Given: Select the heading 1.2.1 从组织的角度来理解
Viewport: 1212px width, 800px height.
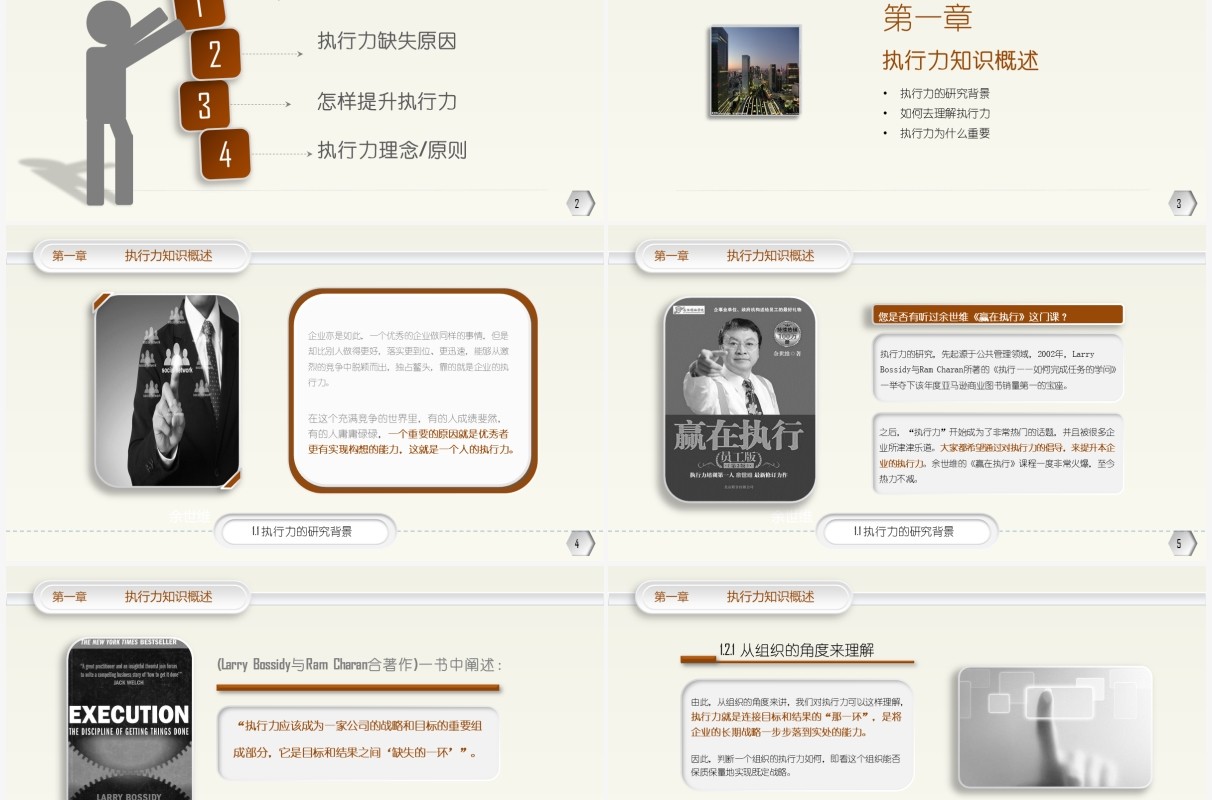Looking at the screenshot, I should [797, 650].
